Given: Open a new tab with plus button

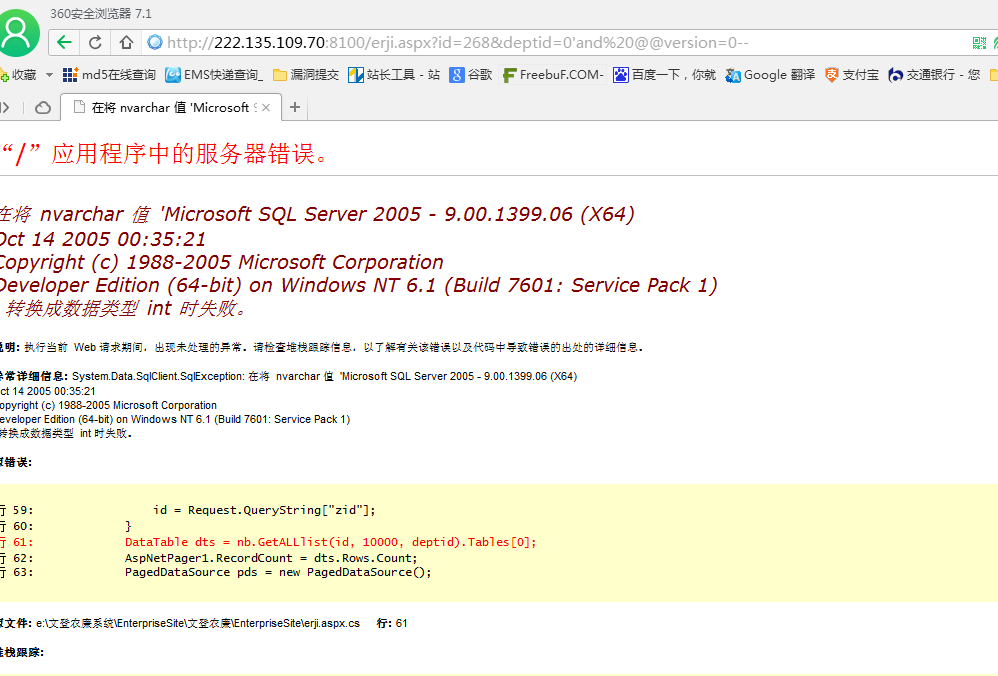Looking at the screenshot, I should 295,108.
